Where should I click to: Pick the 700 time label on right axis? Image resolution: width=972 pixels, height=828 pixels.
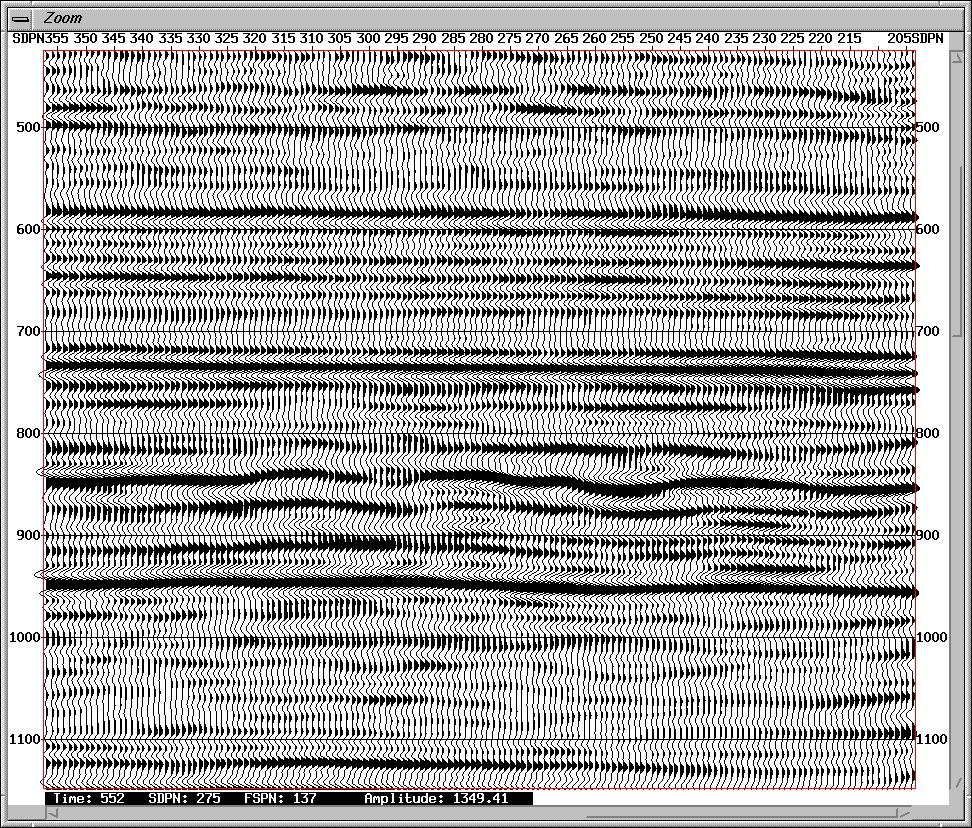coord(928,331)
